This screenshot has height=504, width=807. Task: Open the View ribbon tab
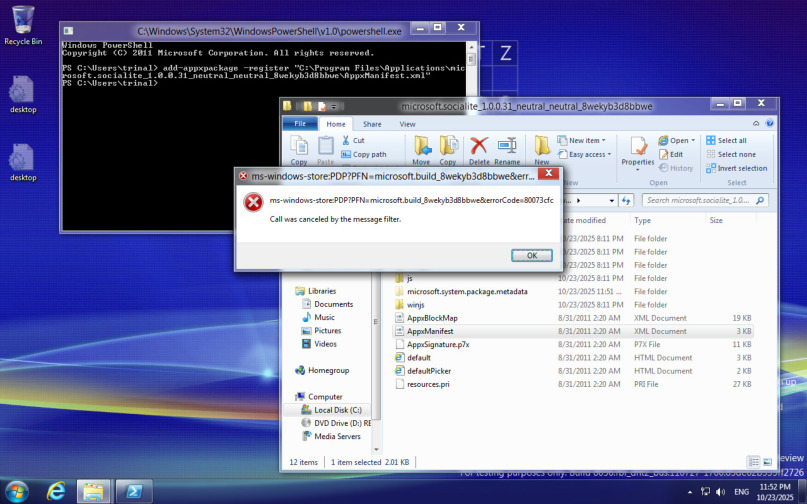407,124
